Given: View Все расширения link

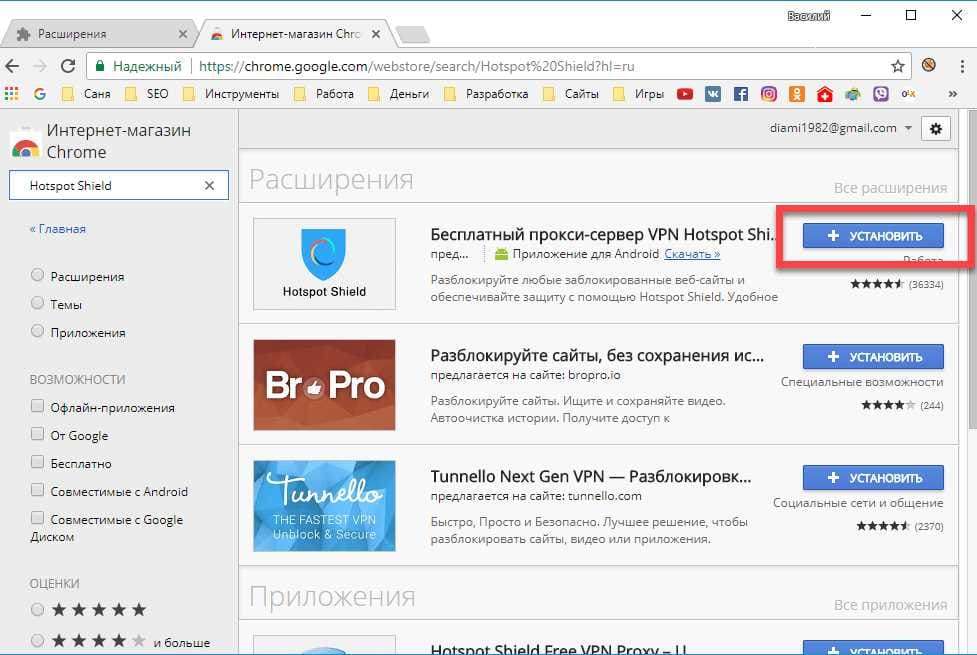Looking at the screenshot, I should (890, 188).
